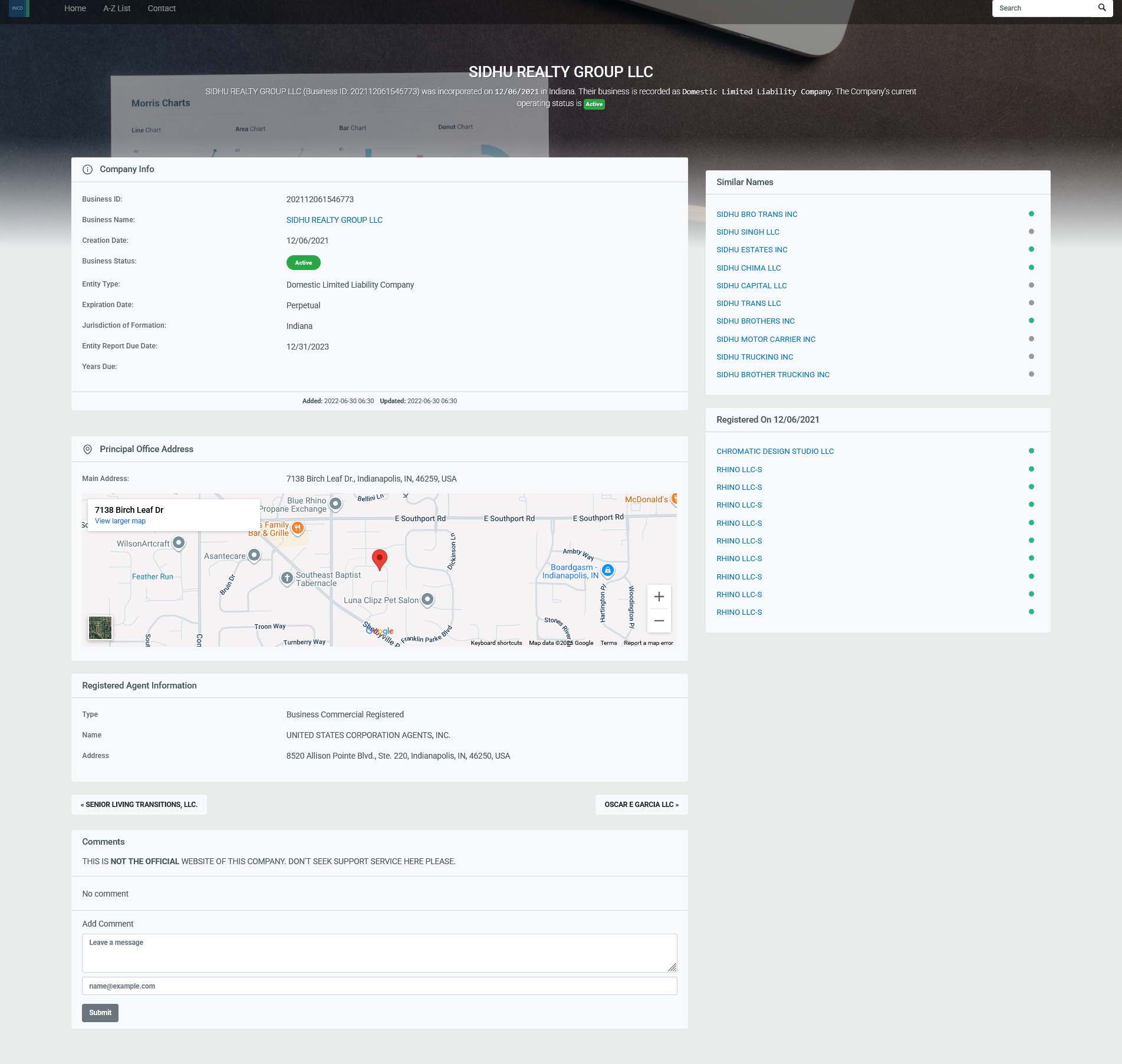Zoom out on the map
Image resolution: width=1122 pixels, height=1064 pixels.
pyautogui.click(x=659, y=621)
